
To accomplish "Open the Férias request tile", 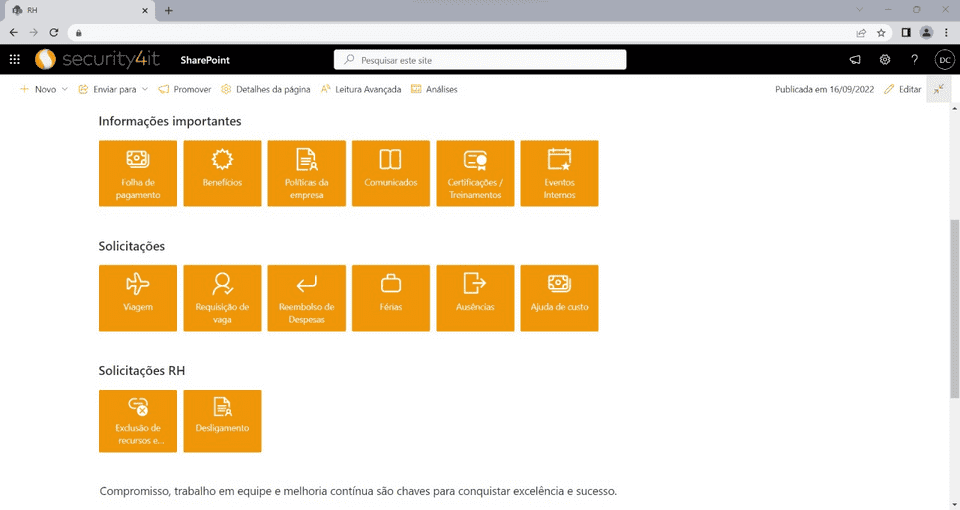I will pyautogui.click(x=391, y=297).
